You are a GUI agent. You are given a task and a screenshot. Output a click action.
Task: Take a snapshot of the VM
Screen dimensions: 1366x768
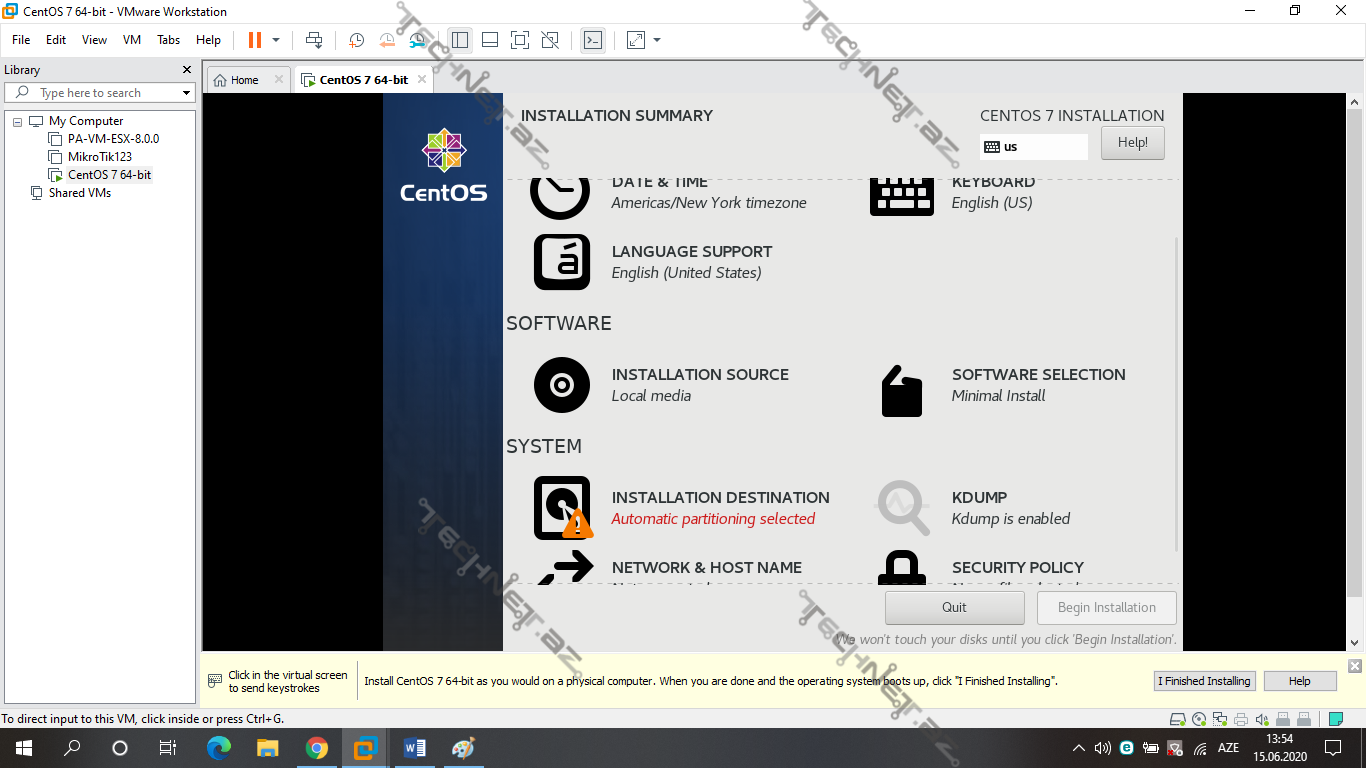coord(356,40)
